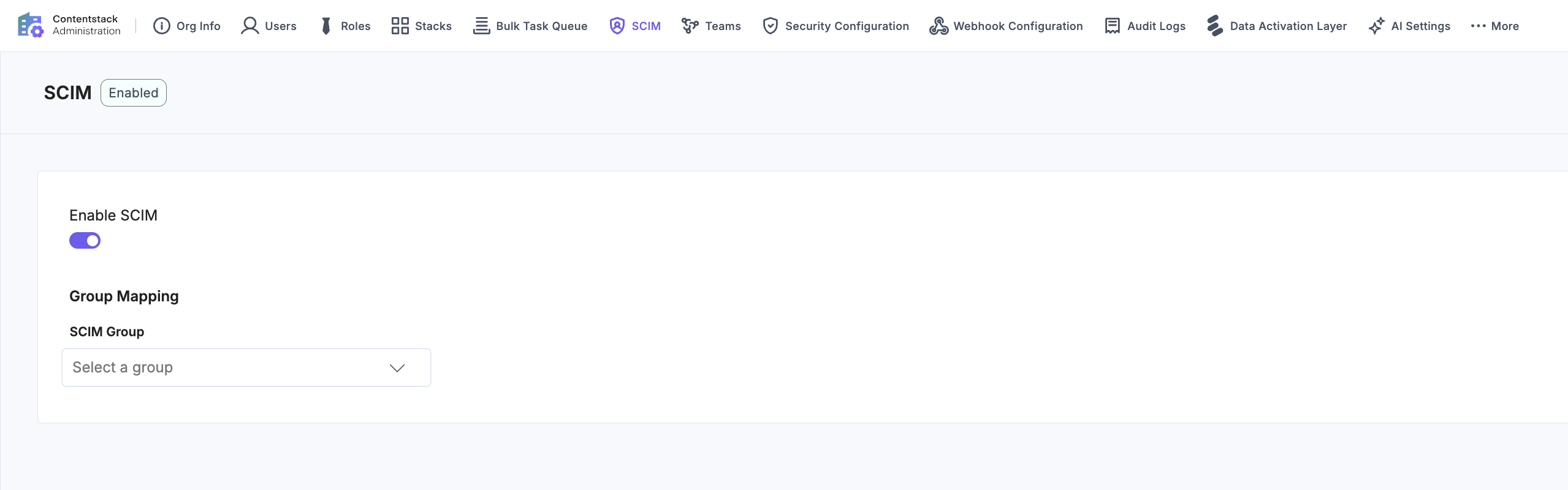Open the More menu label
This screenshot has width=1568, height=490.
pos(1505,26)
